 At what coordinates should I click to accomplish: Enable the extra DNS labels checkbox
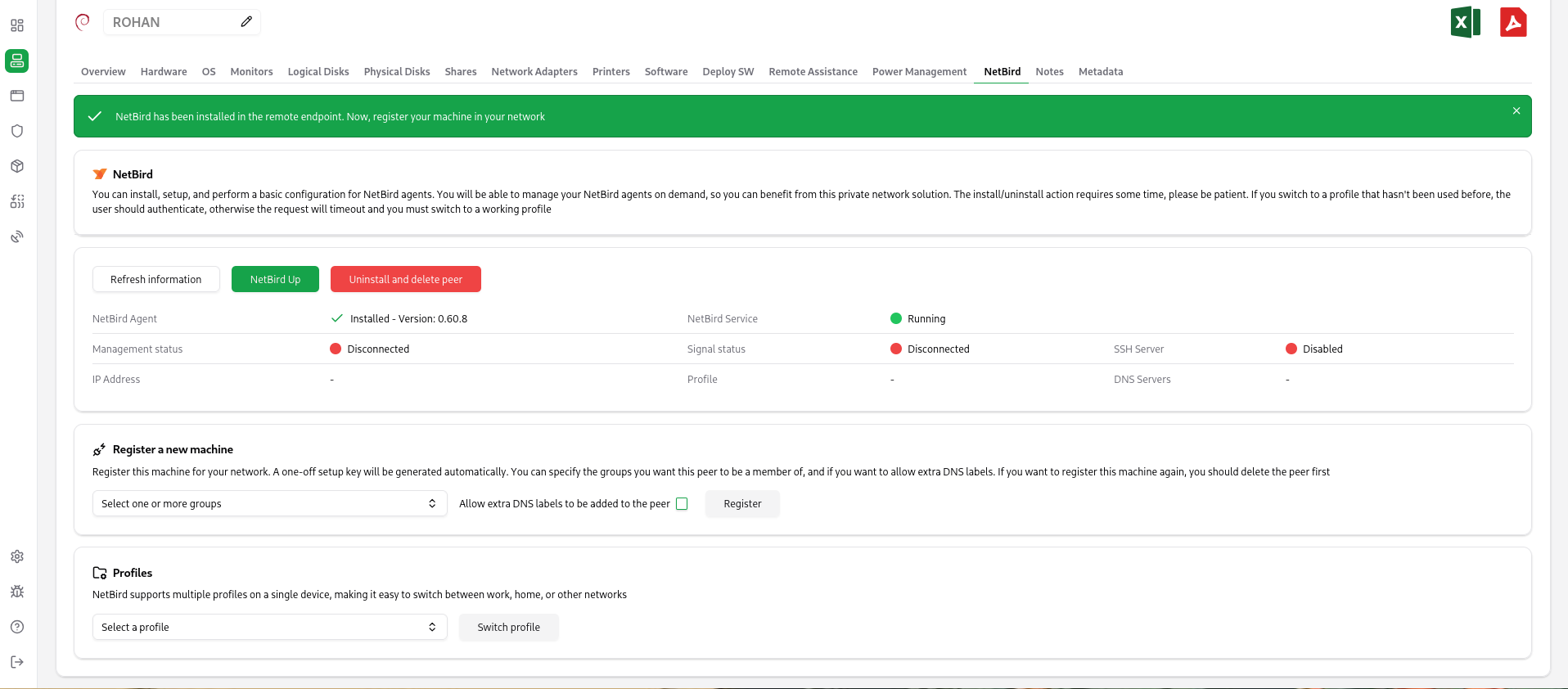pos(682,504)
